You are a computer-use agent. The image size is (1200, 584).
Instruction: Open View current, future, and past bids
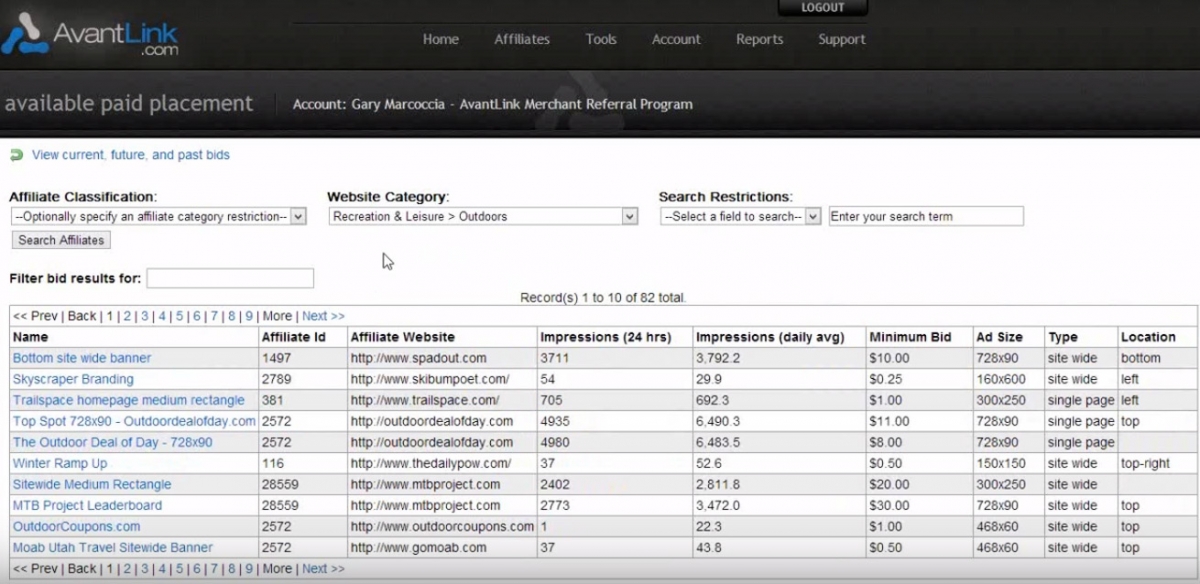(131, 155)
